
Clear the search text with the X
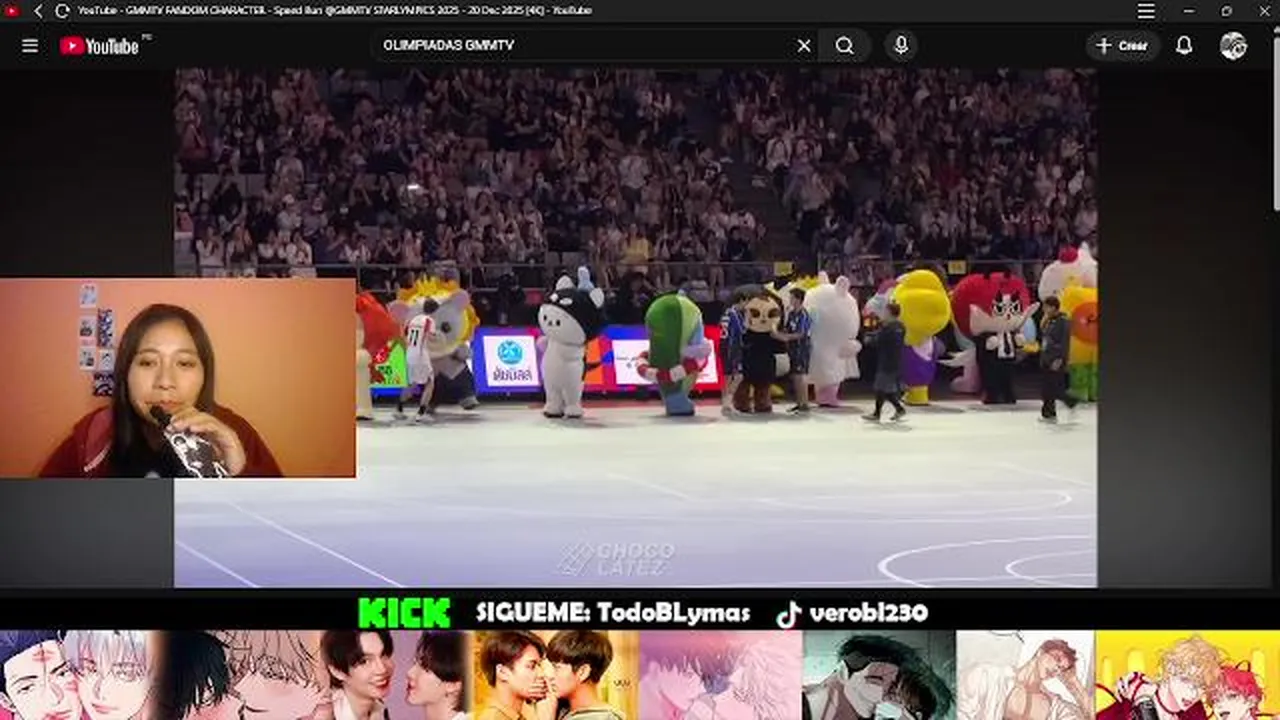(x=804, y=46)
